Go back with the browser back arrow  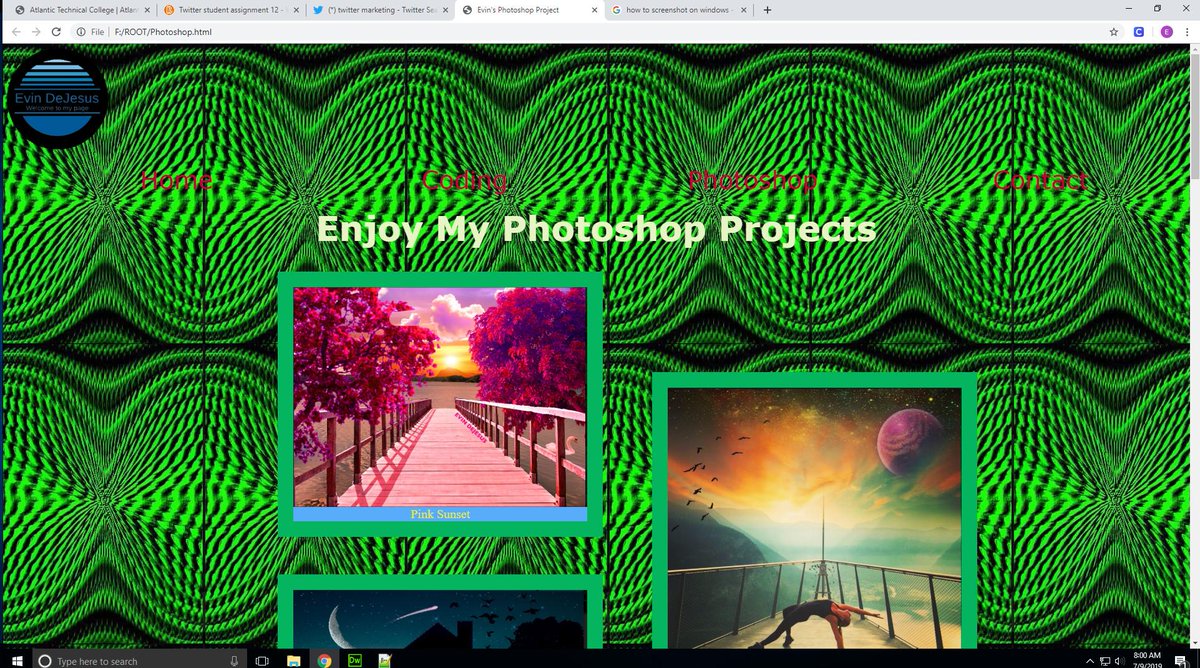point(16,32)
